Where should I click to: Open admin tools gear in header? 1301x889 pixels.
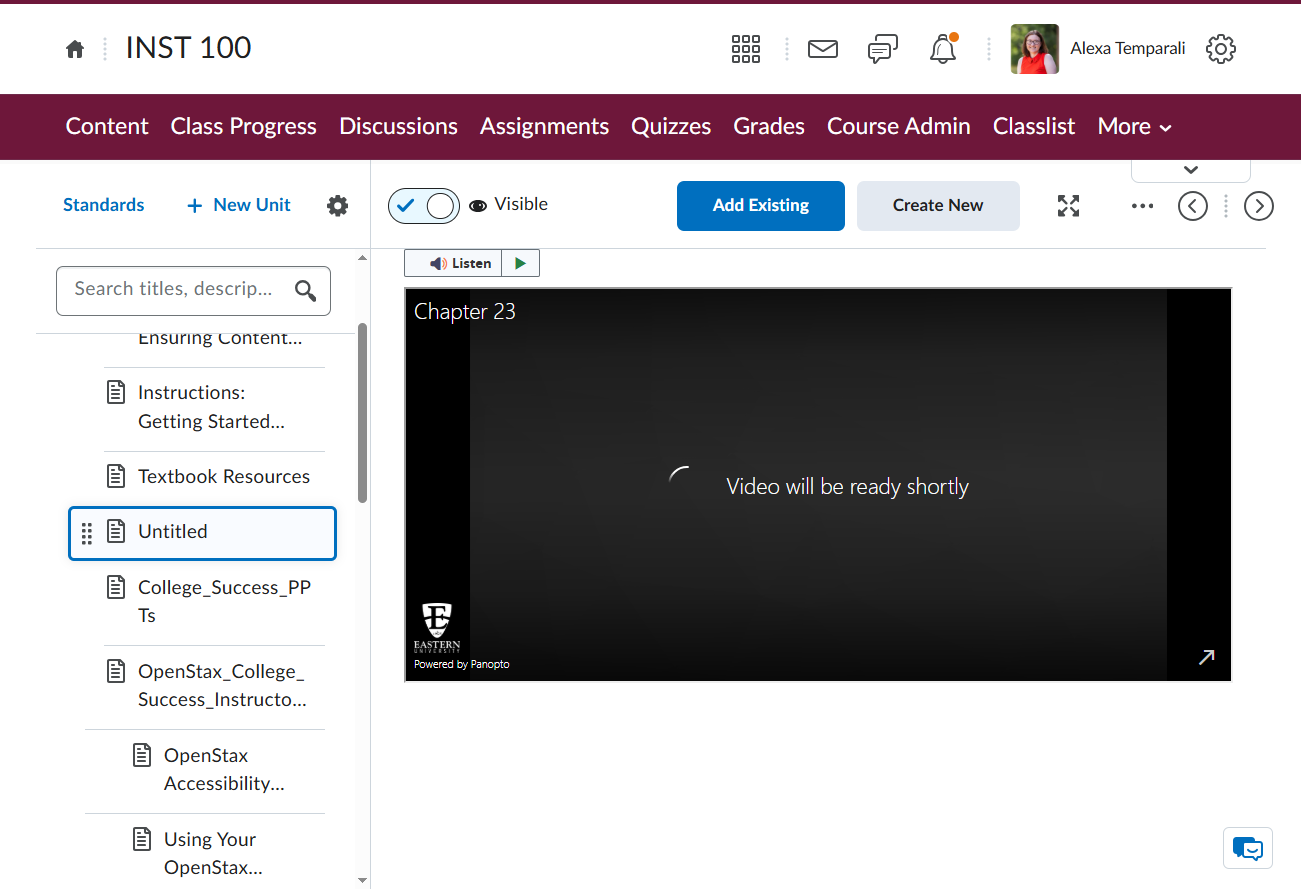(x=1221, y=49)
